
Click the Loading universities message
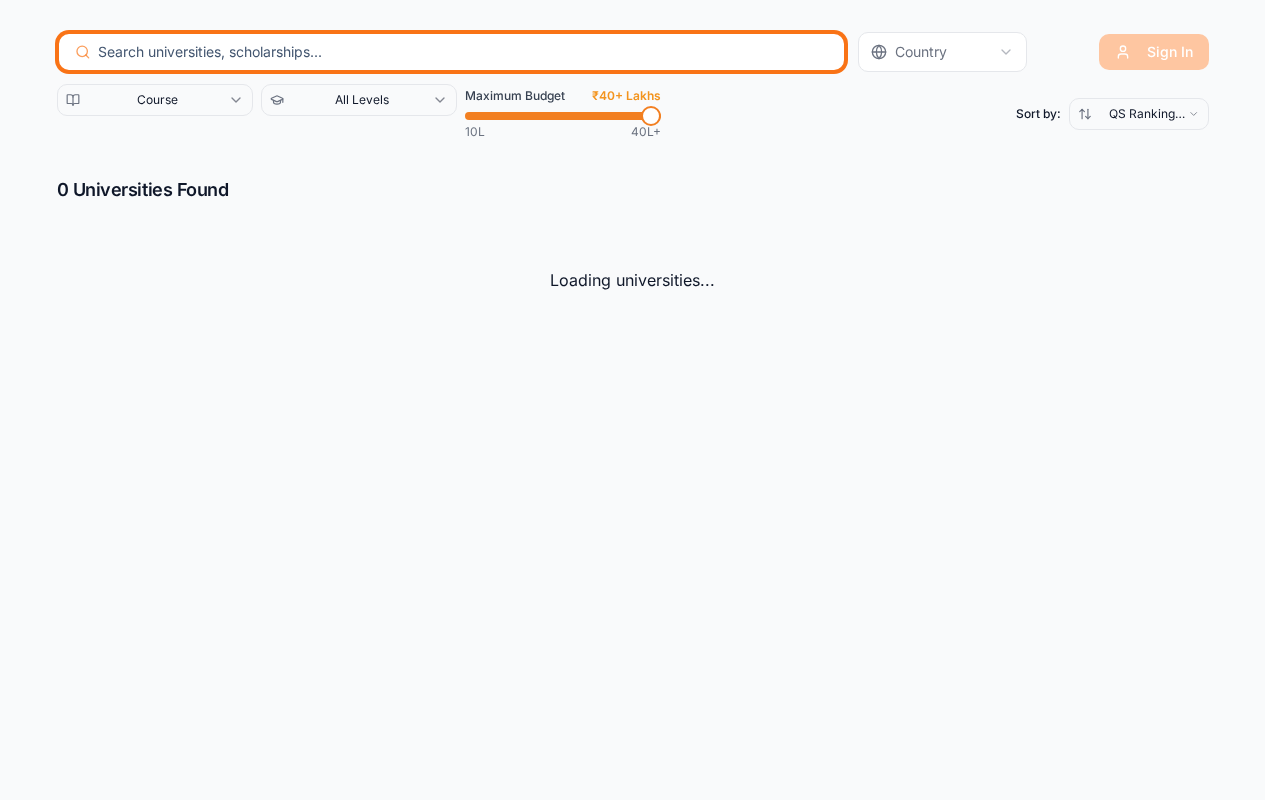click(x=632, y=280)
